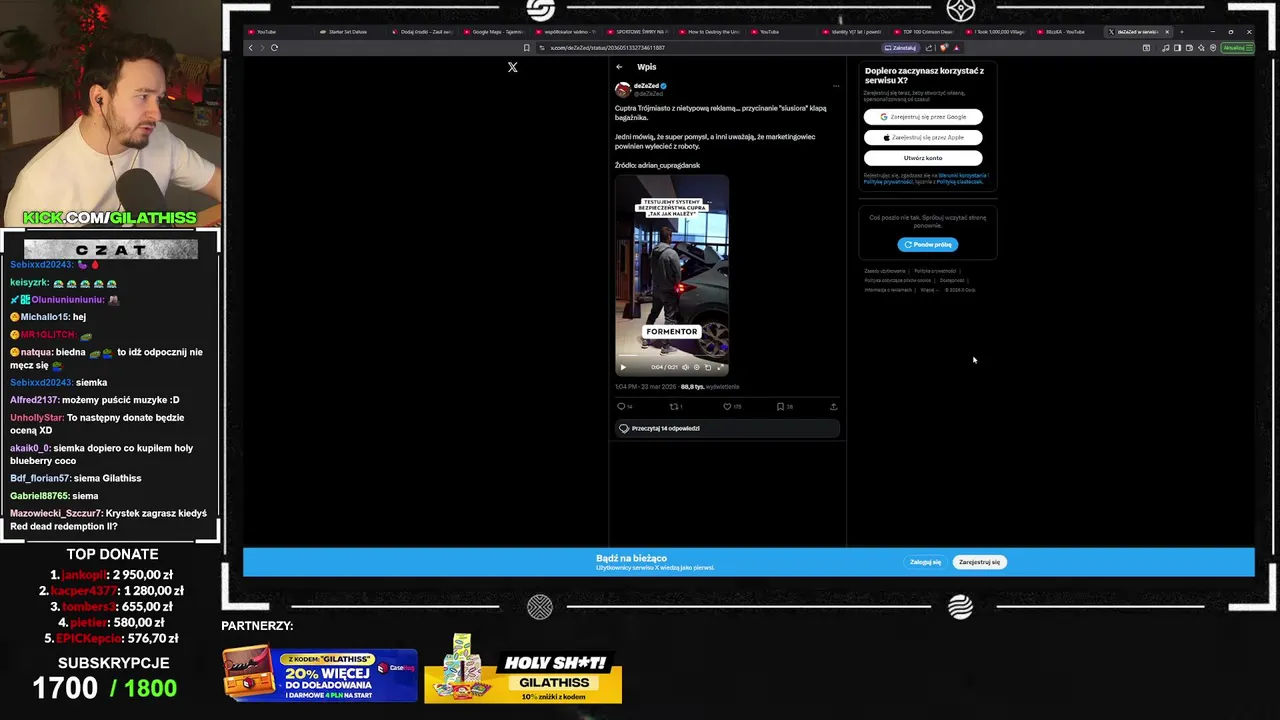Open Przeczytaj 14 odpowiedzi

pyautogui.click(x=728, y=428)
